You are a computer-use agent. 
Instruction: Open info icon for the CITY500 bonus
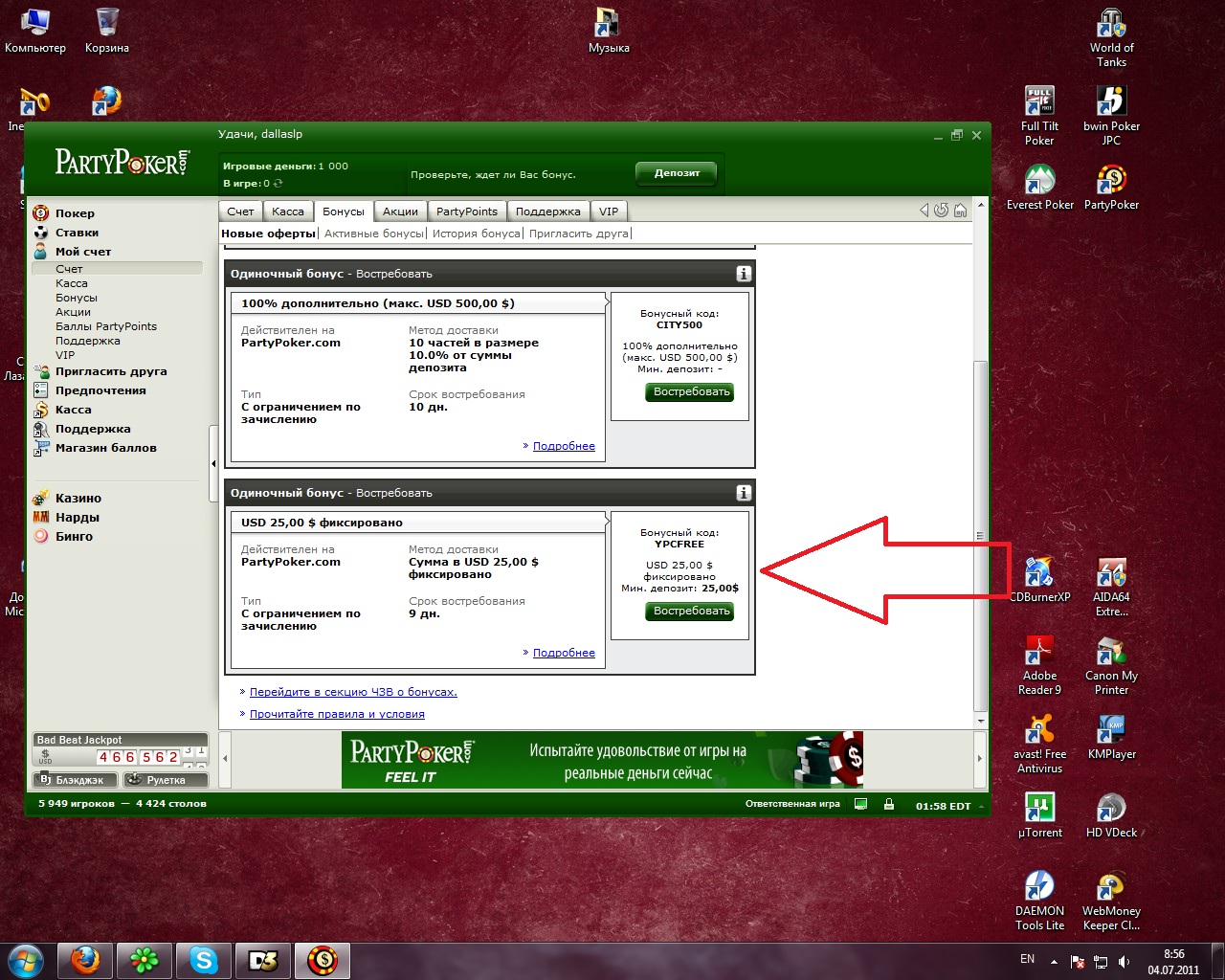744,274
